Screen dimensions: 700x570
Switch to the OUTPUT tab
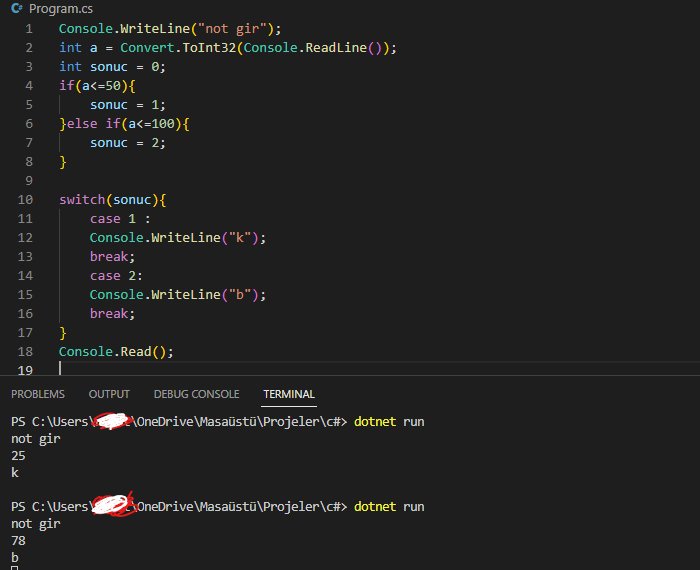point(109,394)
